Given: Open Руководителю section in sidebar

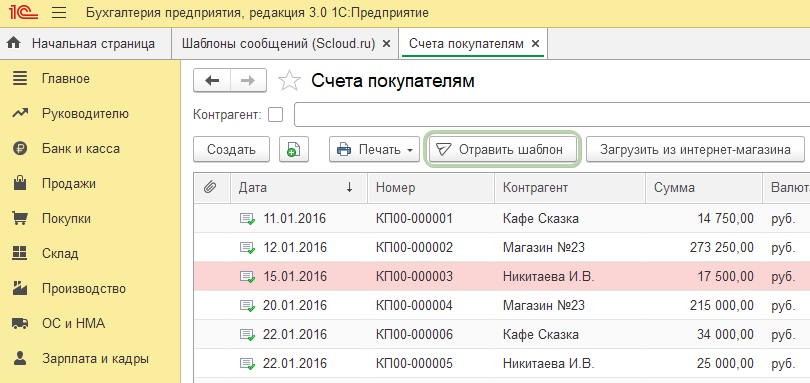Looking at the screenshot, I should [x=85, y=114].
